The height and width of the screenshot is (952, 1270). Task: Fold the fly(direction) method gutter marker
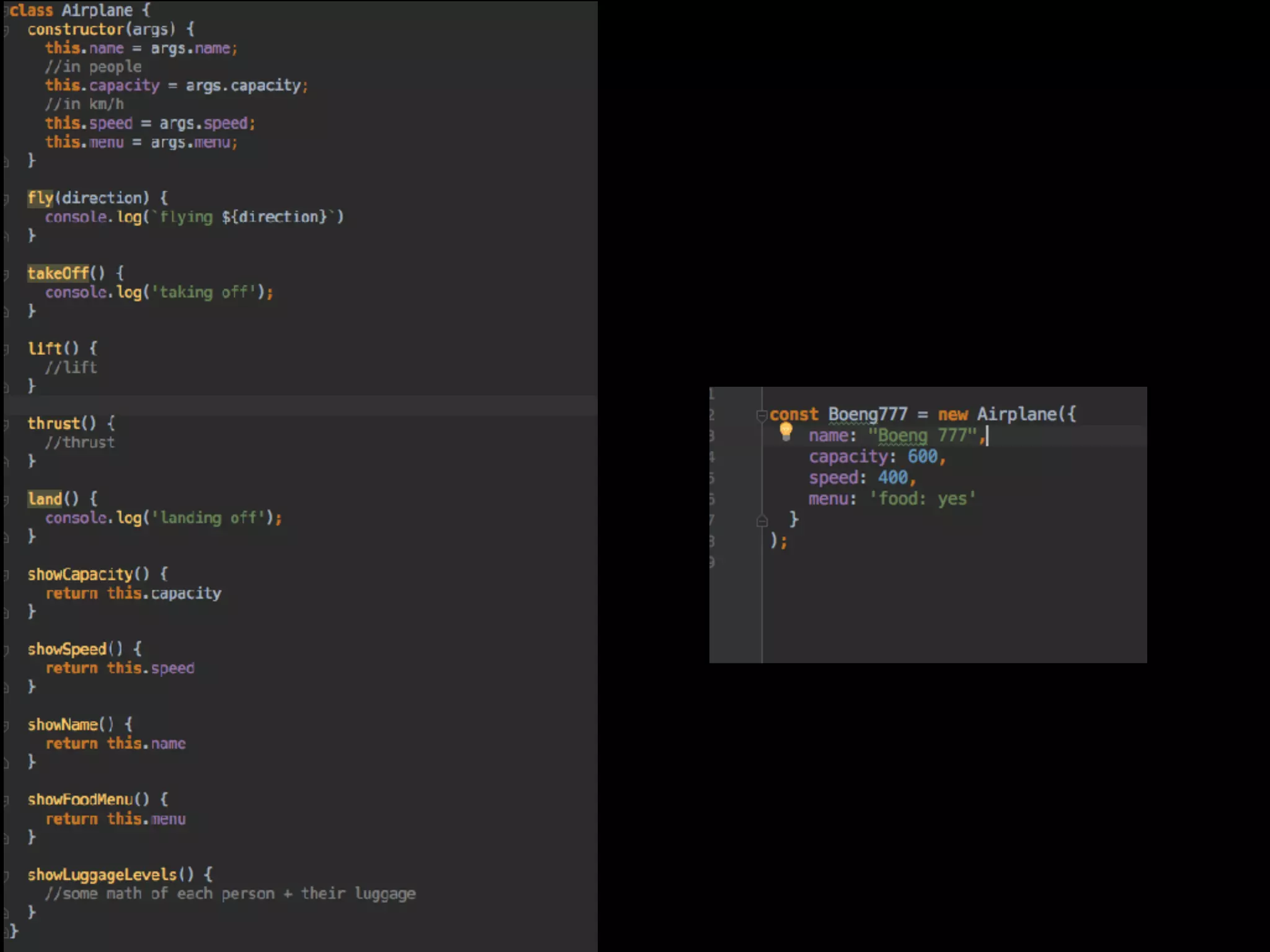tap(6, 199)
